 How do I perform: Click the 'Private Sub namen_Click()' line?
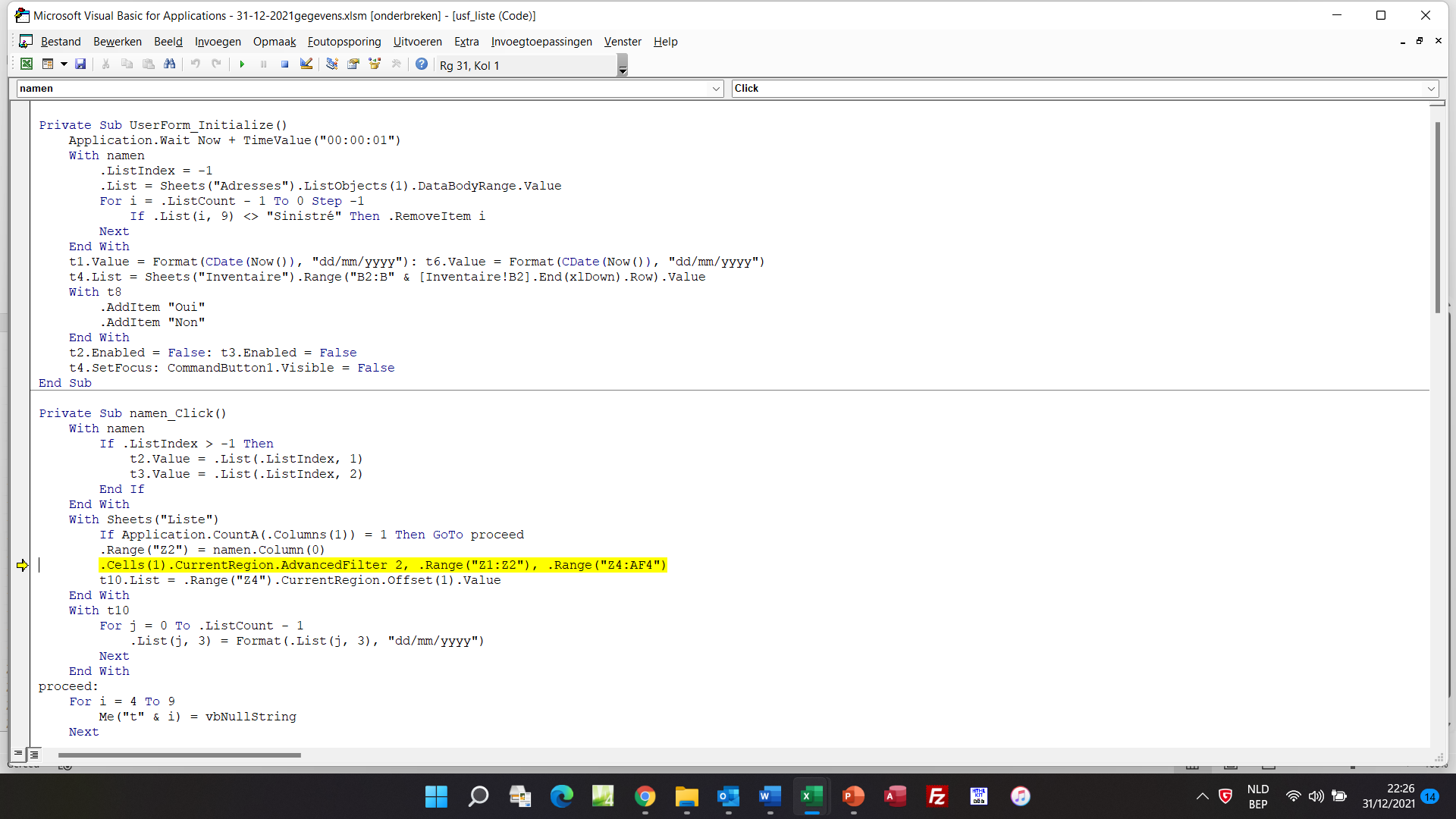[133, 413]
